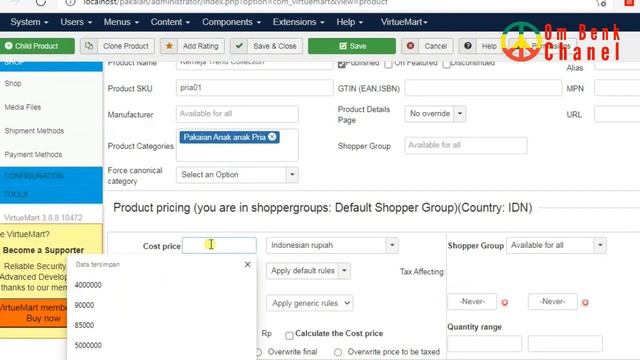Close the Data tersimpan autofill popup
This screenshot has width=640, height=360.
tap(247, 264)
